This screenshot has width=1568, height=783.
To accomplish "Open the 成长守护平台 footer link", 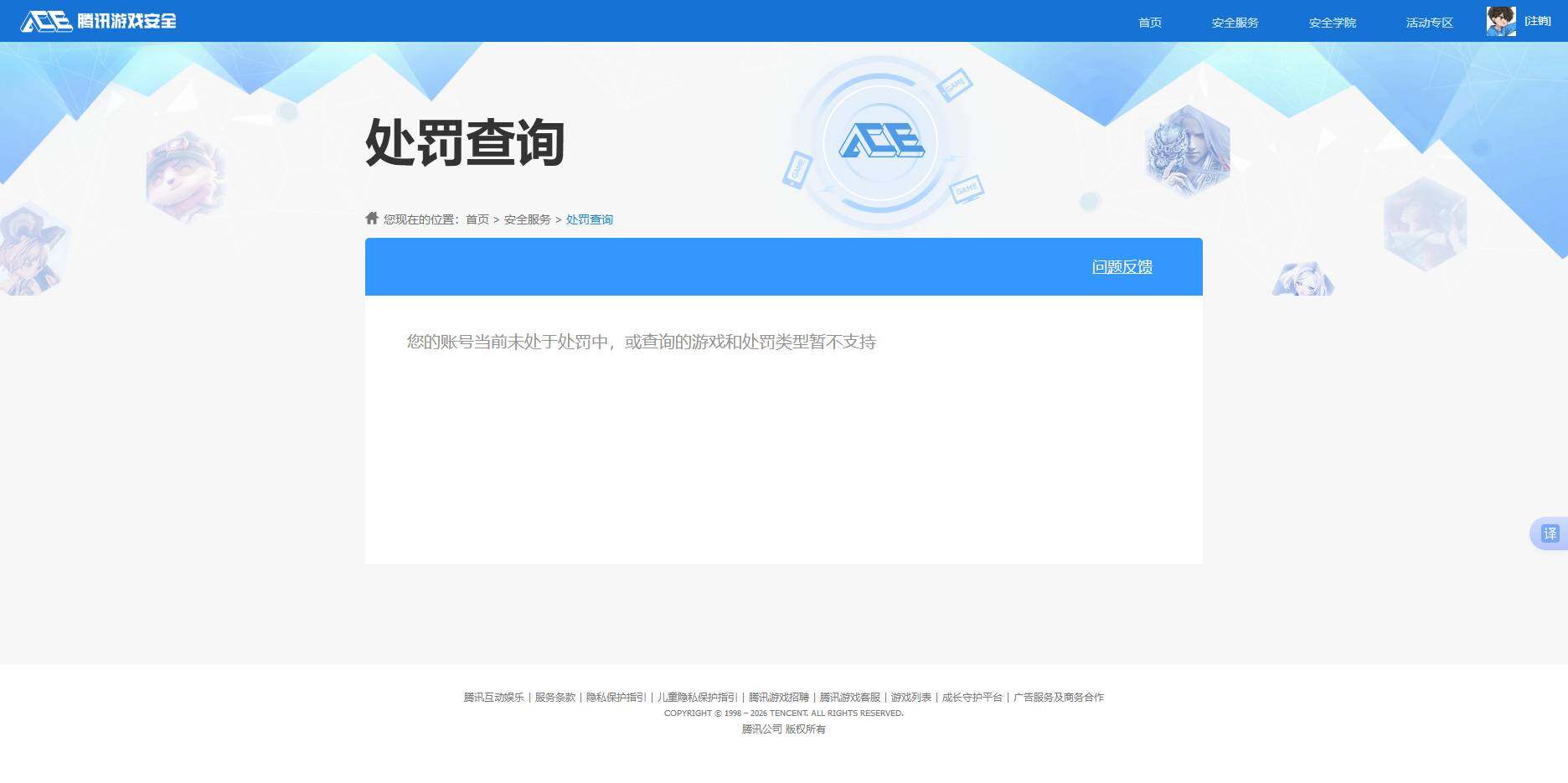I will pos(972,697).
